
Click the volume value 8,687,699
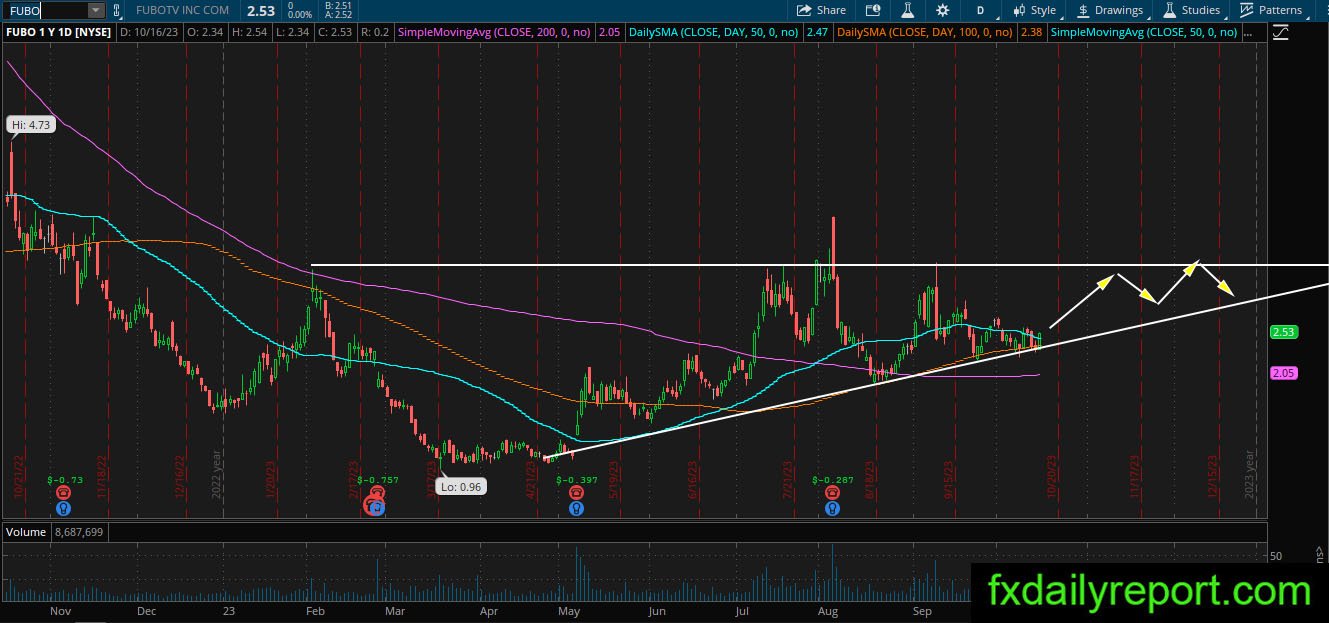(x=77, y=532)
